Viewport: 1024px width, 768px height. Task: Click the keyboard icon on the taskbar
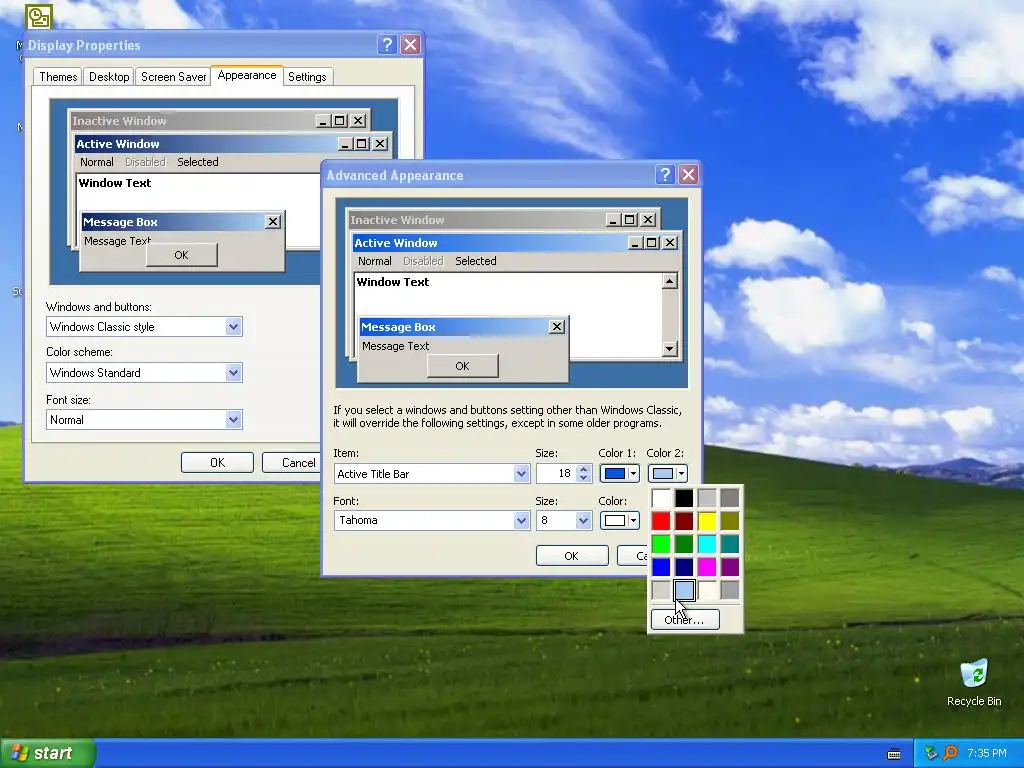(894, 754)
